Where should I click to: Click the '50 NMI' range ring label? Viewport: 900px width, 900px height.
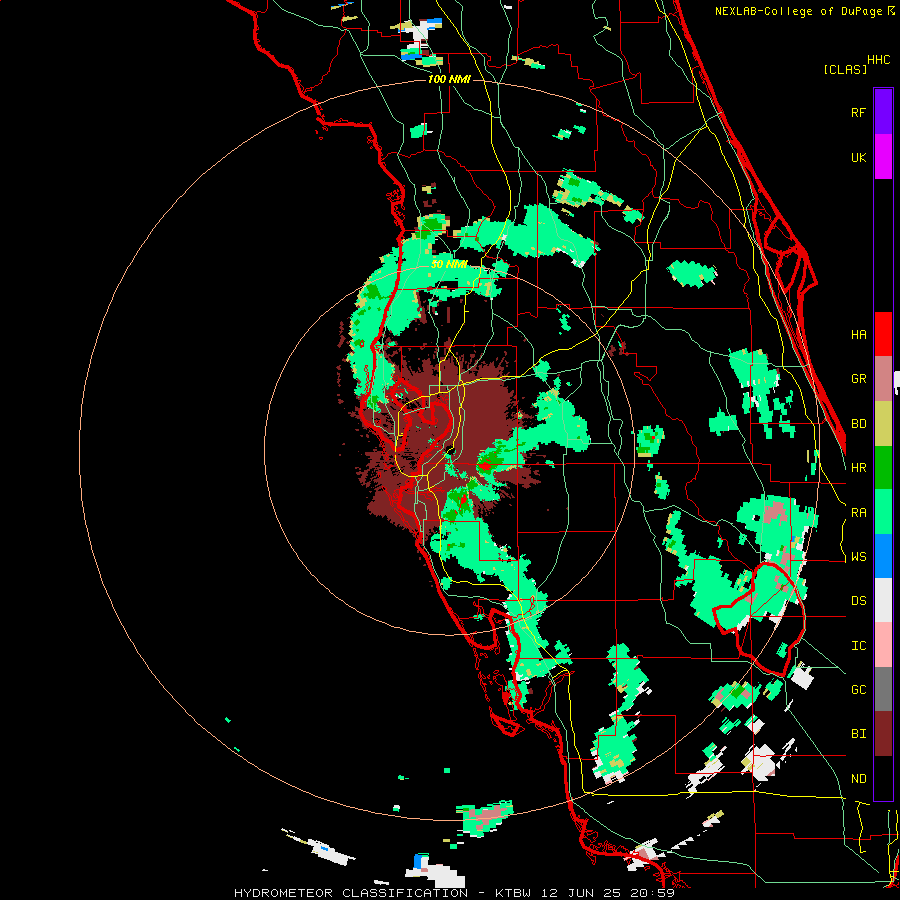[449, 265]
